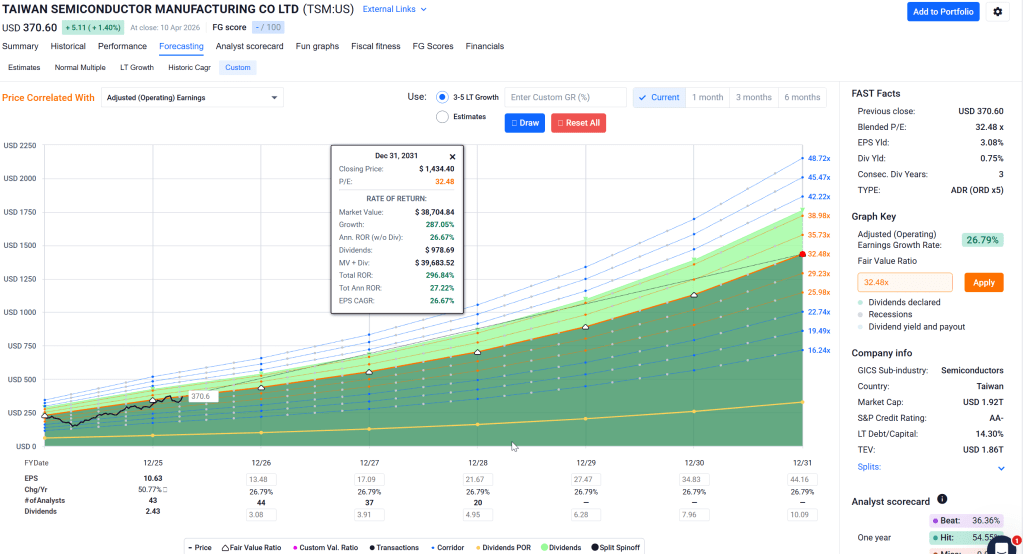
Task: Select the 3-5 LT Growth radio button
Action: pos(442,97)
